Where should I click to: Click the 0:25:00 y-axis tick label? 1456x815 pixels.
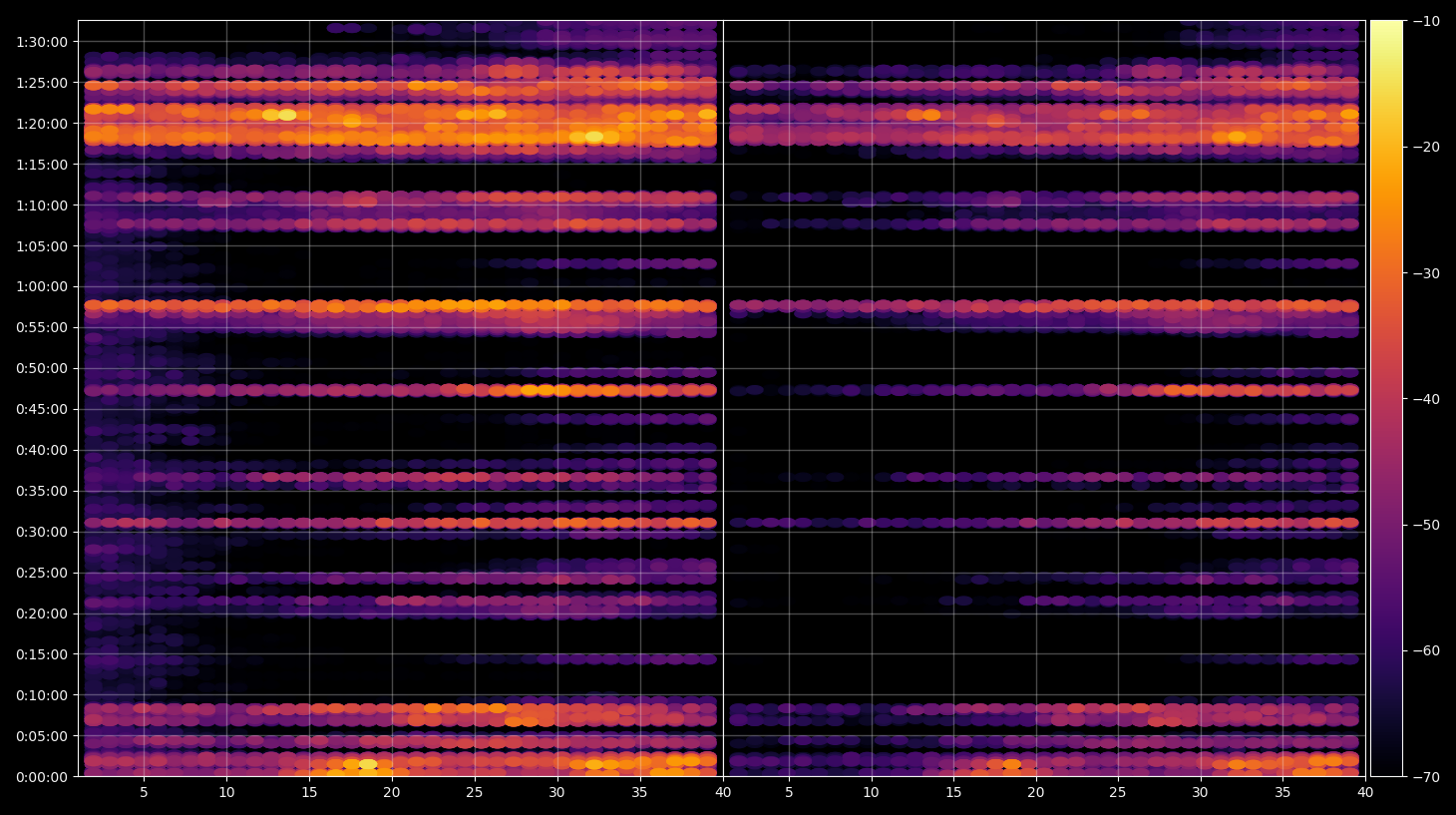[42, 574]
